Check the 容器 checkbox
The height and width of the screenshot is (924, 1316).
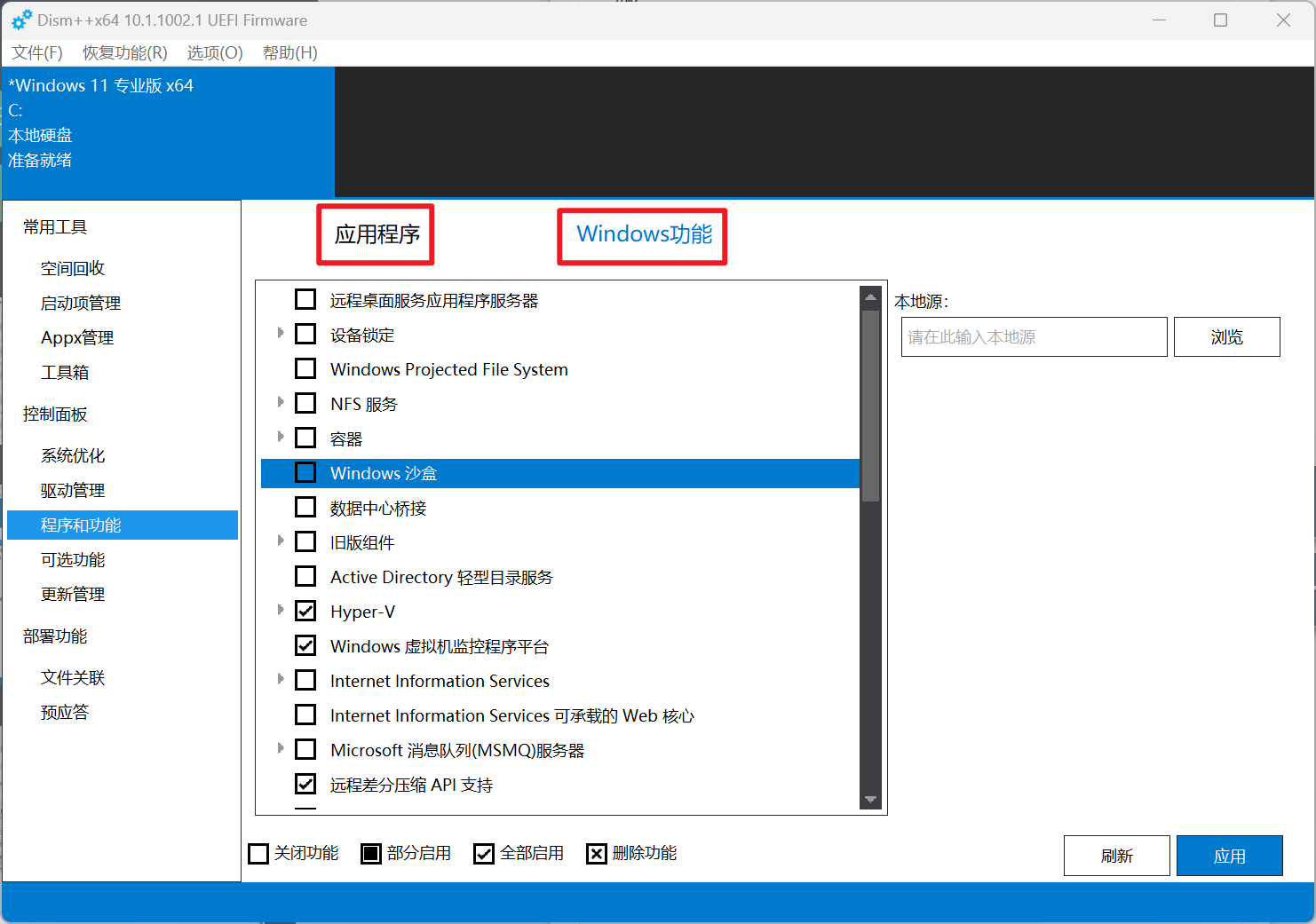(x=305, y=438)
